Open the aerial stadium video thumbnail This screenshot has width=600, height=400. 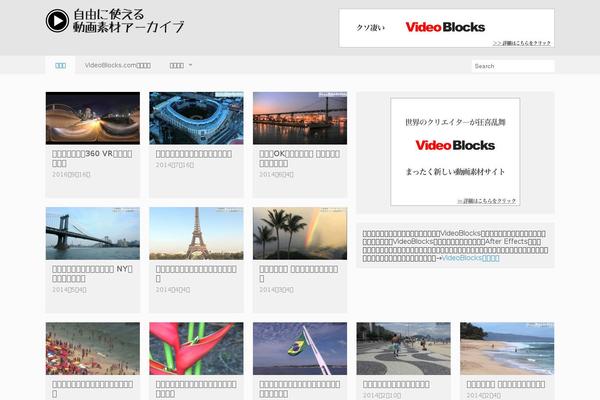pos(196,118)
